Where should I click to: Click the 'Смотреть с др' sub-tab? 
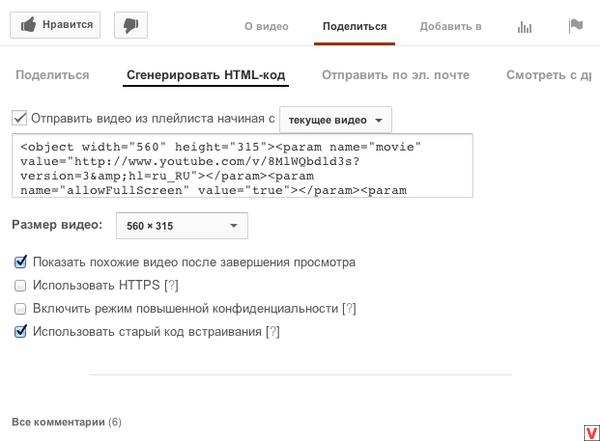(x=549, y=75)
